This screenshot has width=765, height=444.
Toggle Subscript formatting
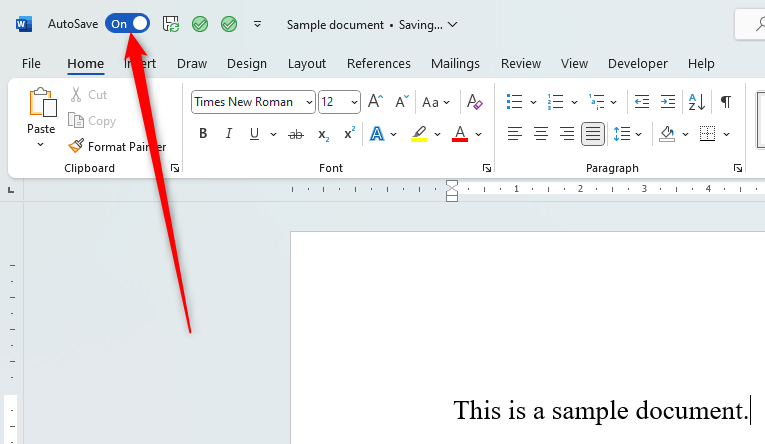tap(323, 134)
